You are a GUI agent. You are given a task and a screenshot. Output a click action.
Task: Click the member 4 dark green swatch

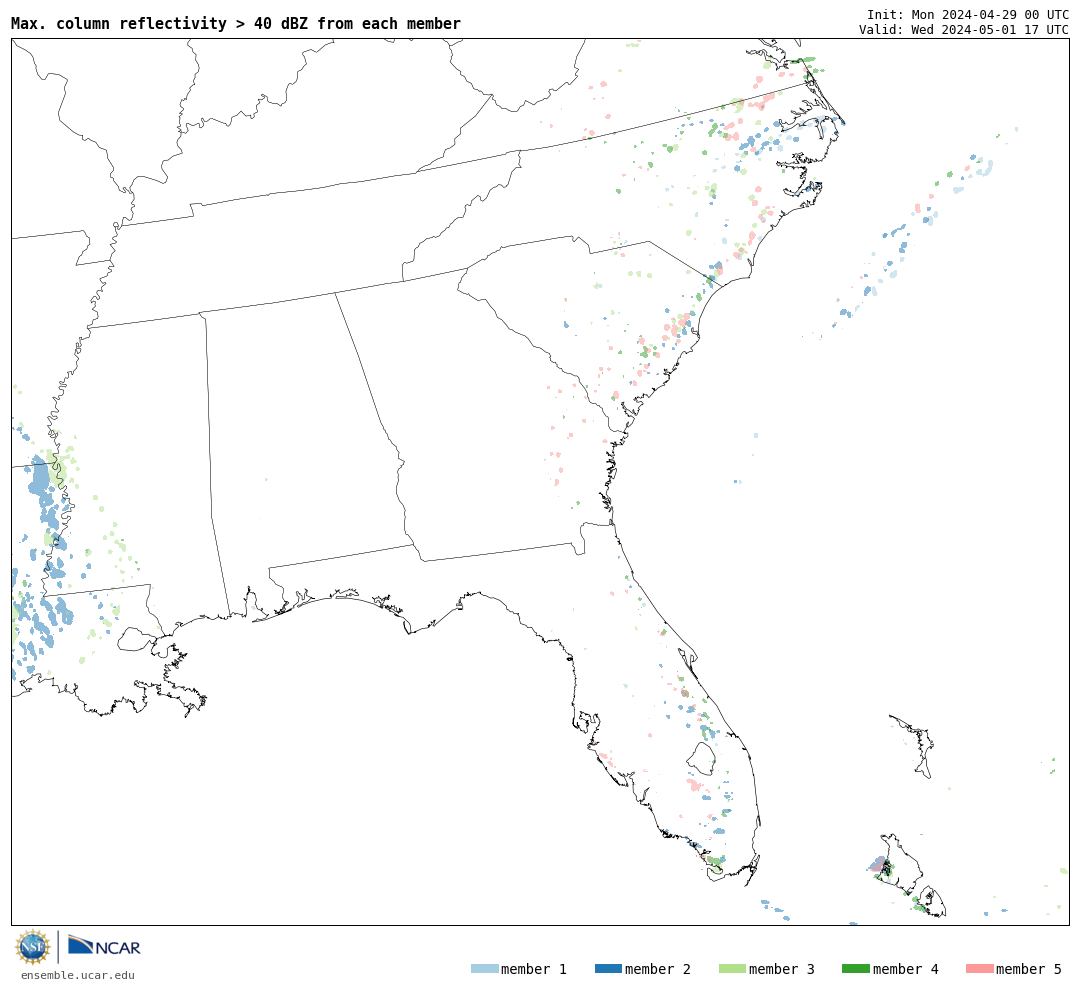pyautogui.click(x=856, y=969)
